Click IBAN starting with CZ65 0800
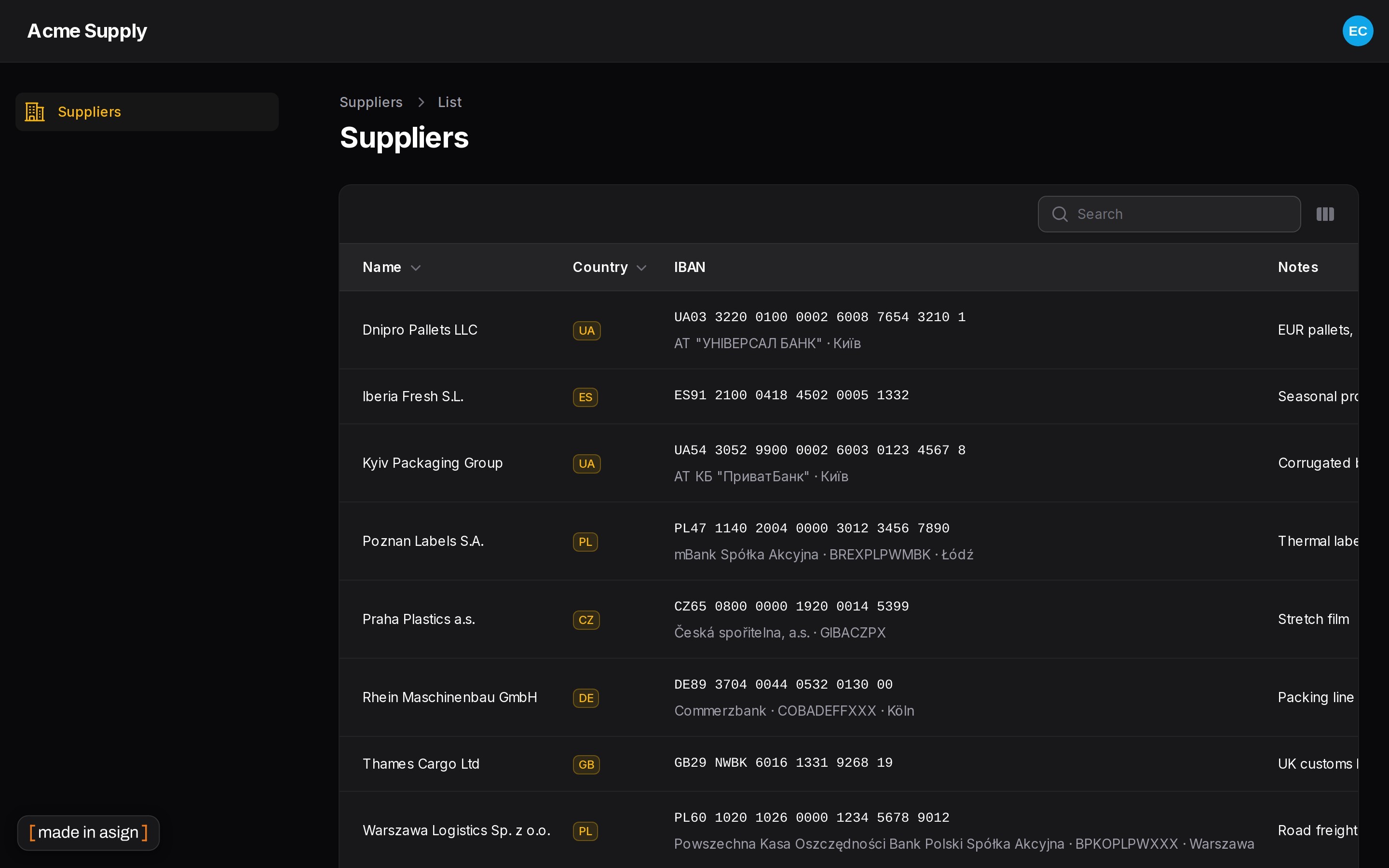 click(791, 606)
